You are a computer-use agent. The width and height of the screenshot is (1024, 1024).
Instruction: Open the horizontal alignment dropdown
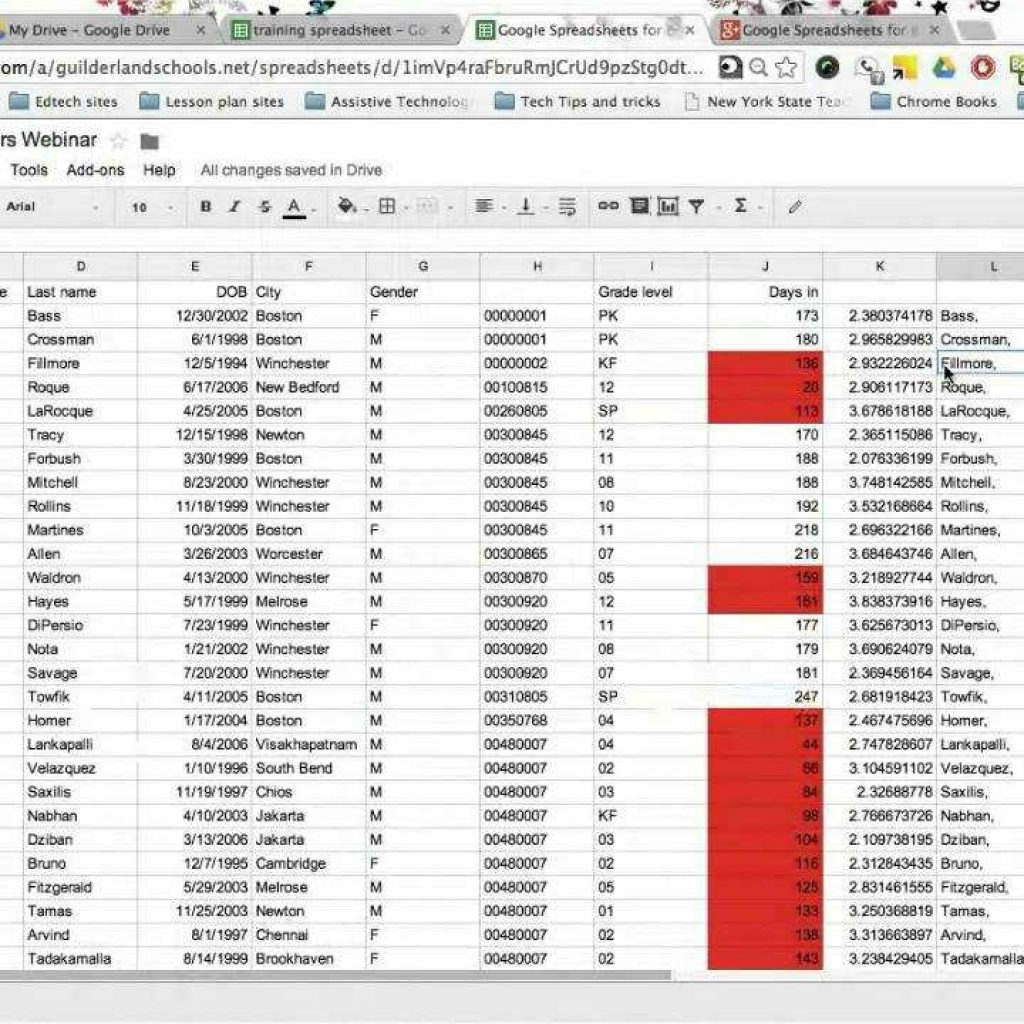coord(484,207)
